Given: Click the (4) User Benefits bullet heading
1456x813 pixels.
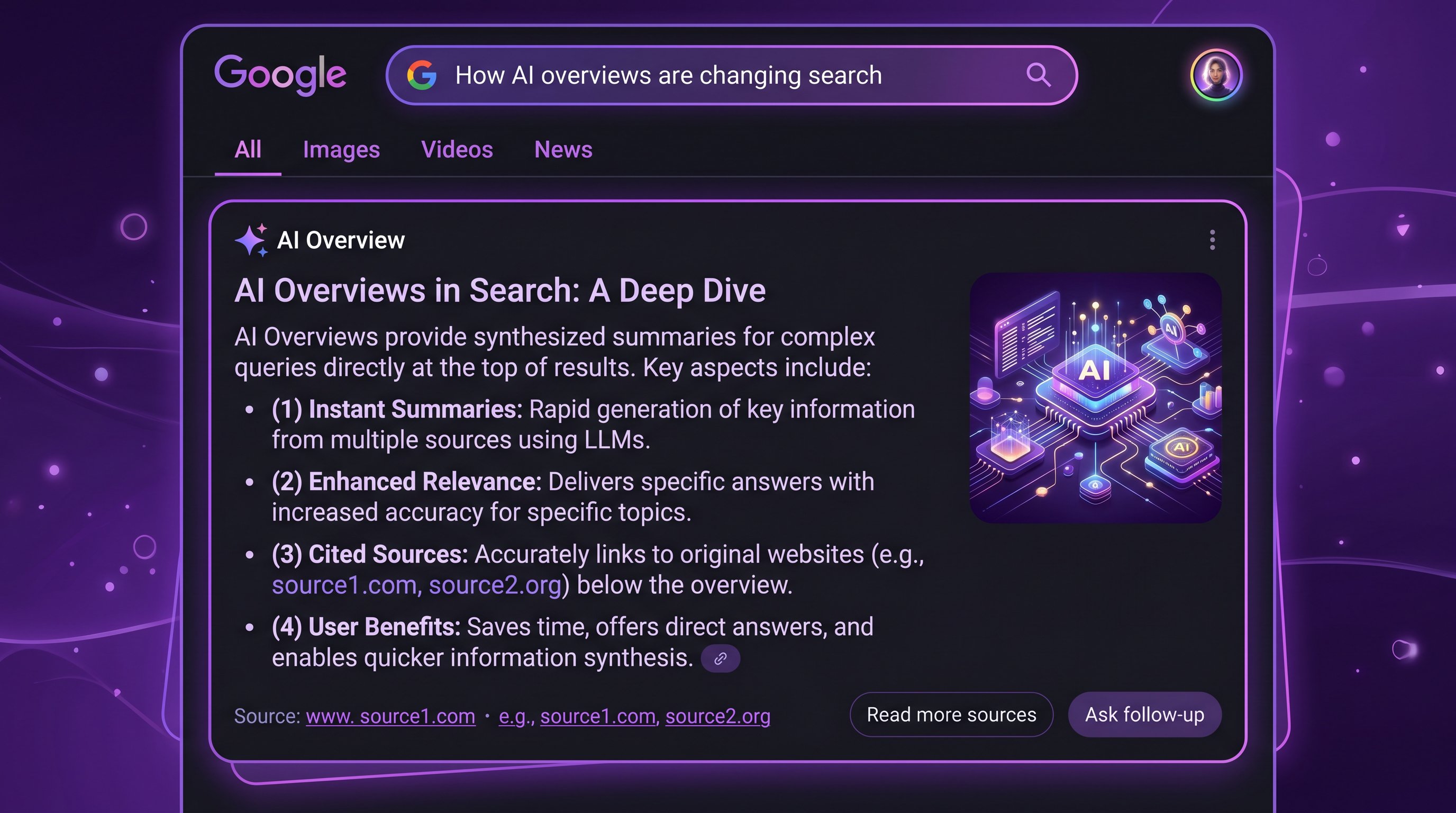Looking at the screenshot, I should tap(366, 627).
